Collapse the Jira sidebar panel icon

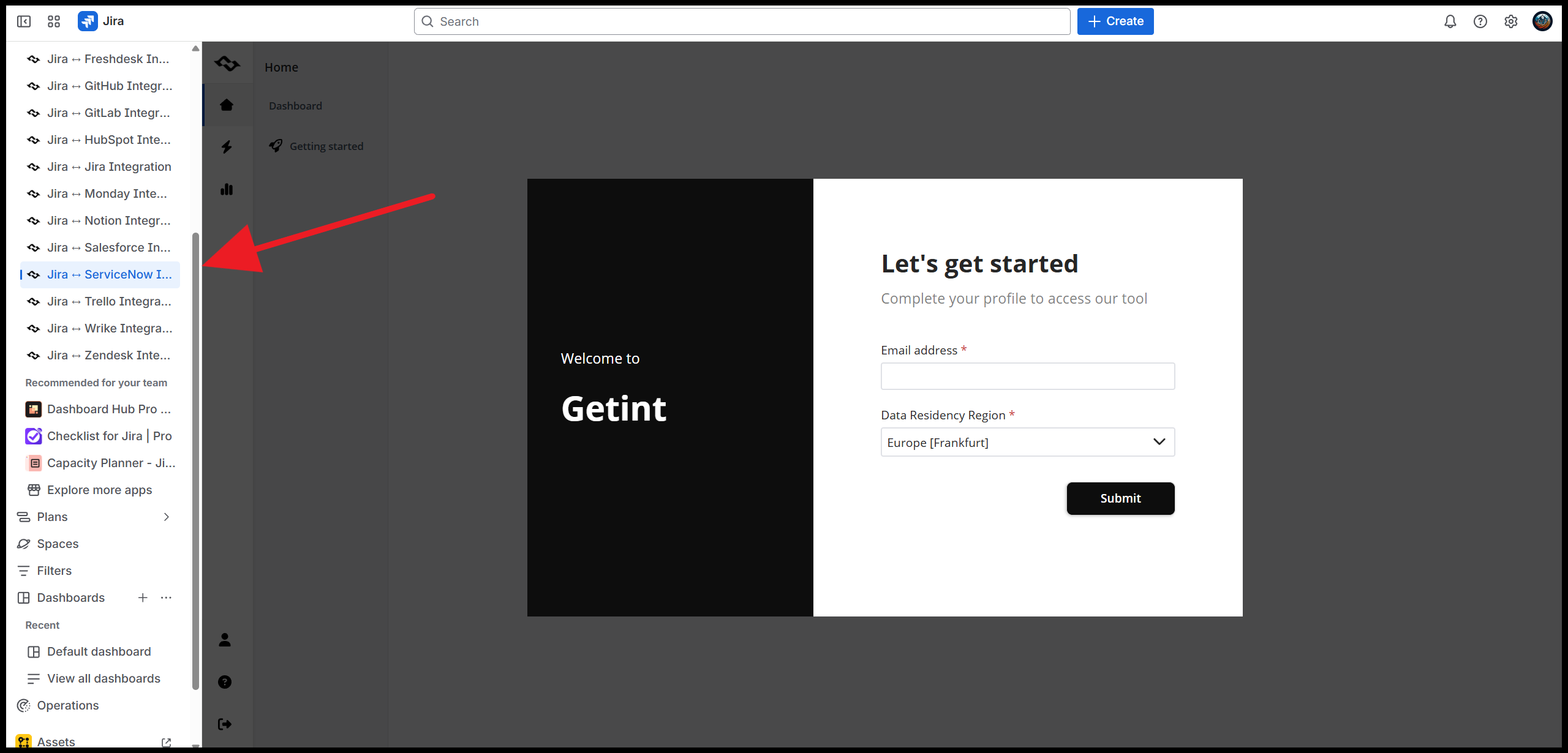(x=24, y=21)
